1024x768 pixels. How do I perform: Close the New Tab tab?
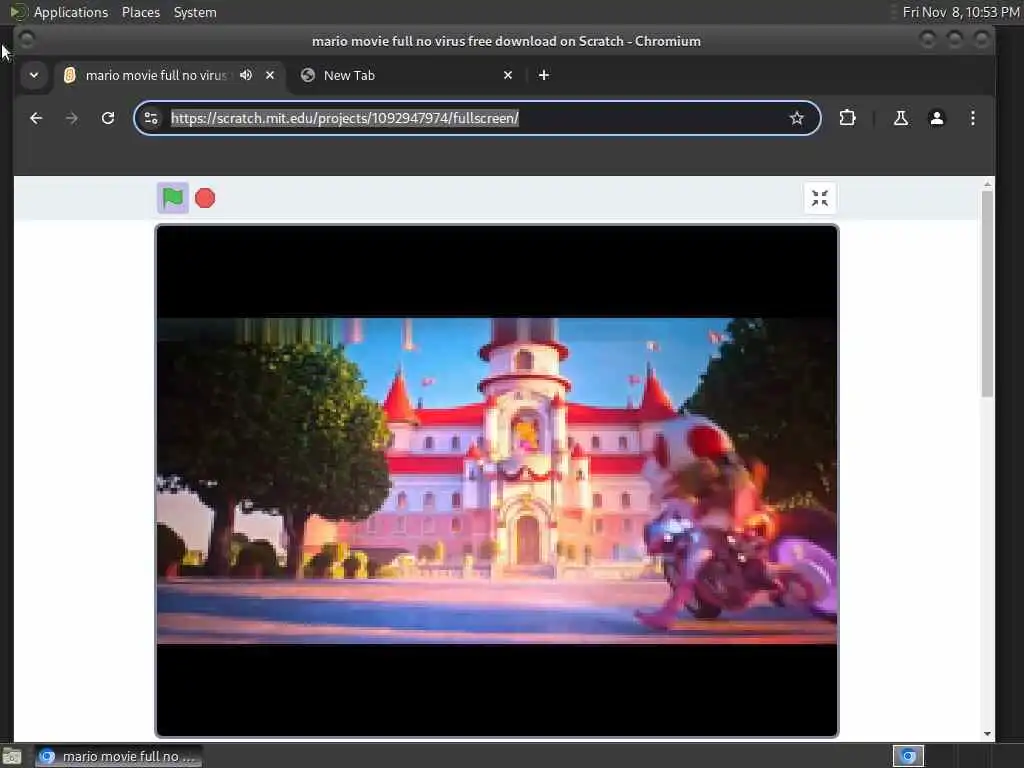pos(508,75)
